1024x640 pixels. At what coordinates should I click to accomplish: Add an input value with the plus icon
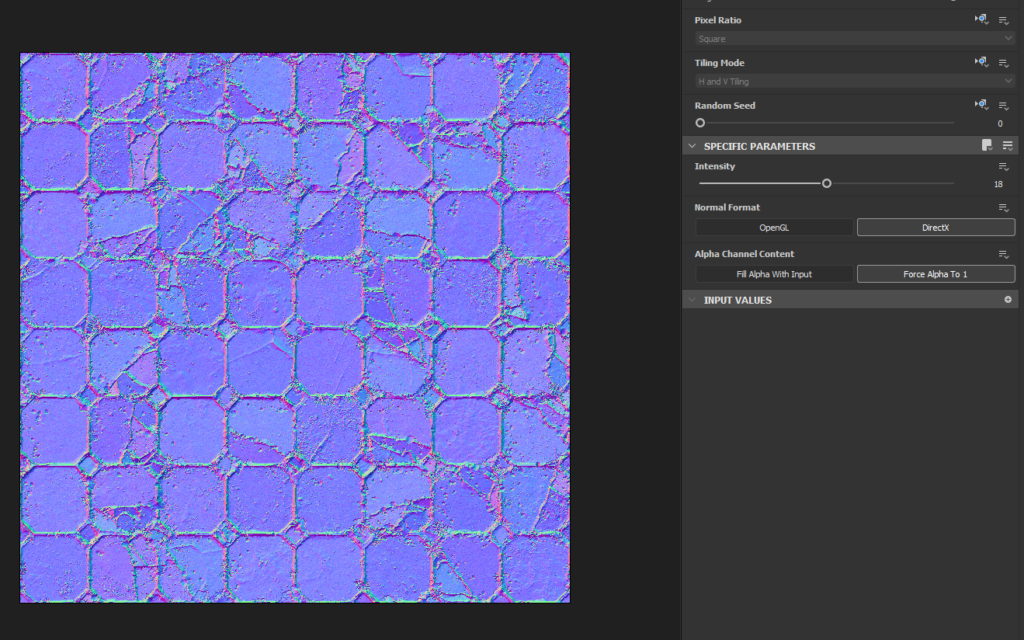pyautogui.click(x=1007, y=300)
